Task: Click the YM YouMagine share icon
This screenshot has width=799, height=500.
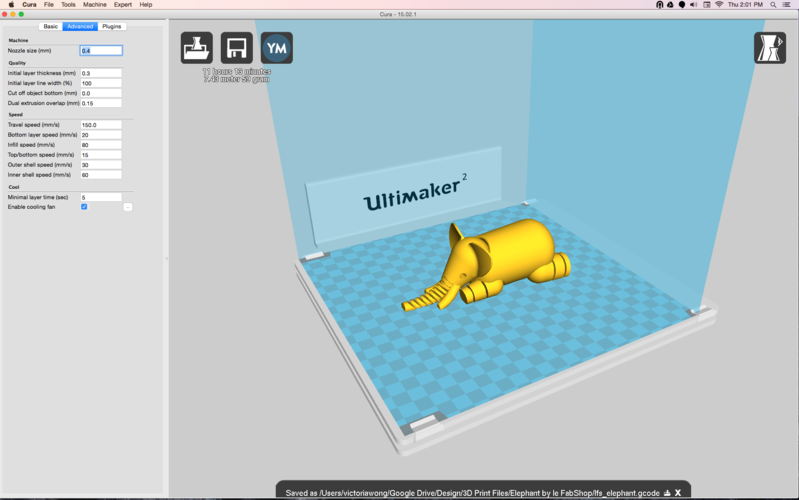Action: coord(277,48)
